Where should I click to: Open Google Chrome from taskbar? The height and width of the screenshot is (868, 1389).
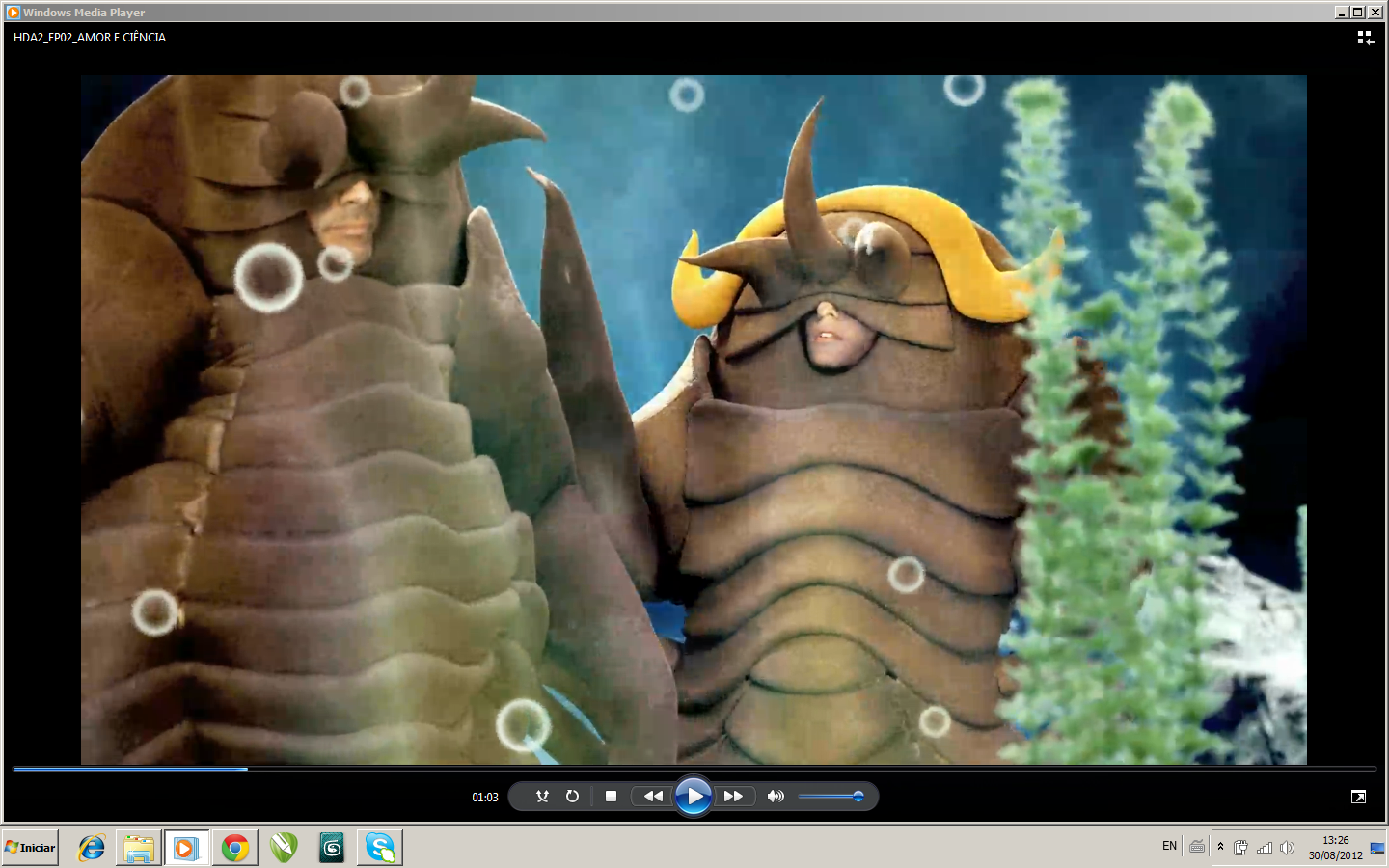[234, 848]
